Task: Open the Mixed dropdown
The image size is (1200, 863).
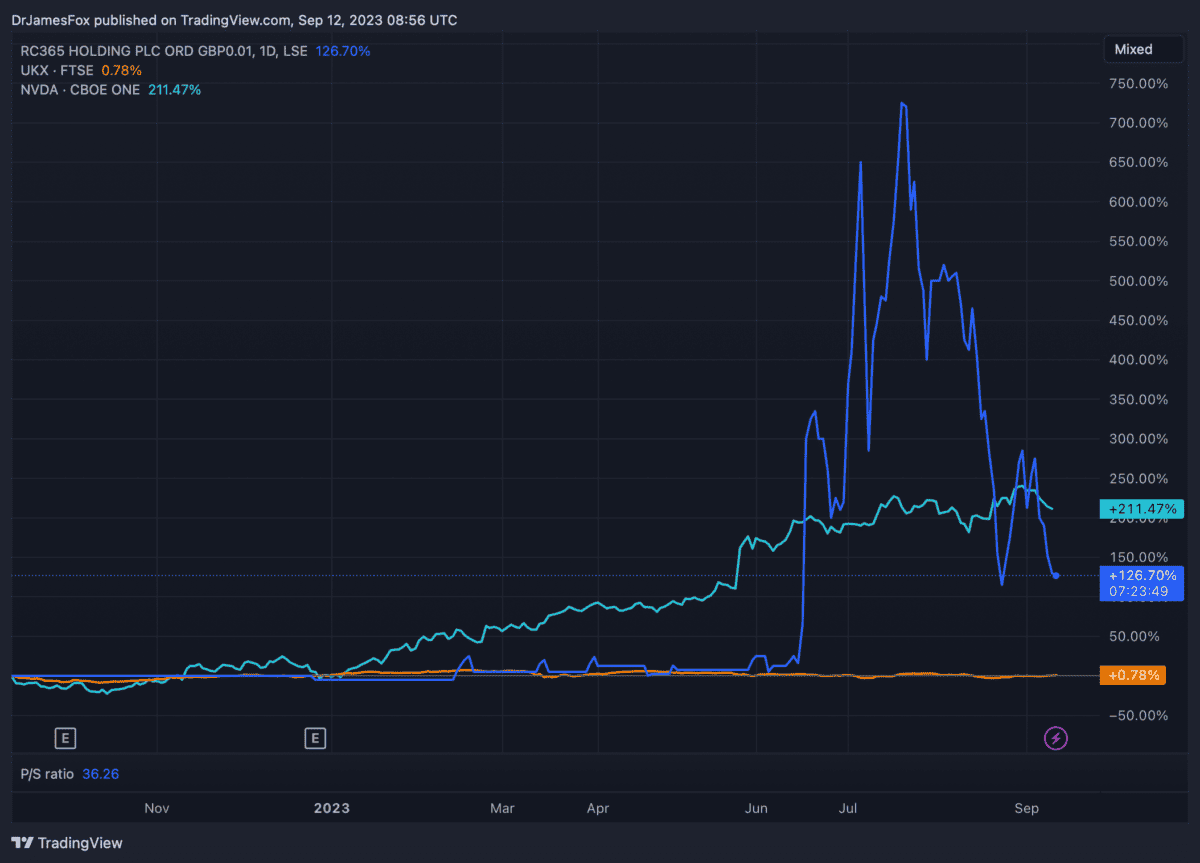Action: pos(1134,49)
